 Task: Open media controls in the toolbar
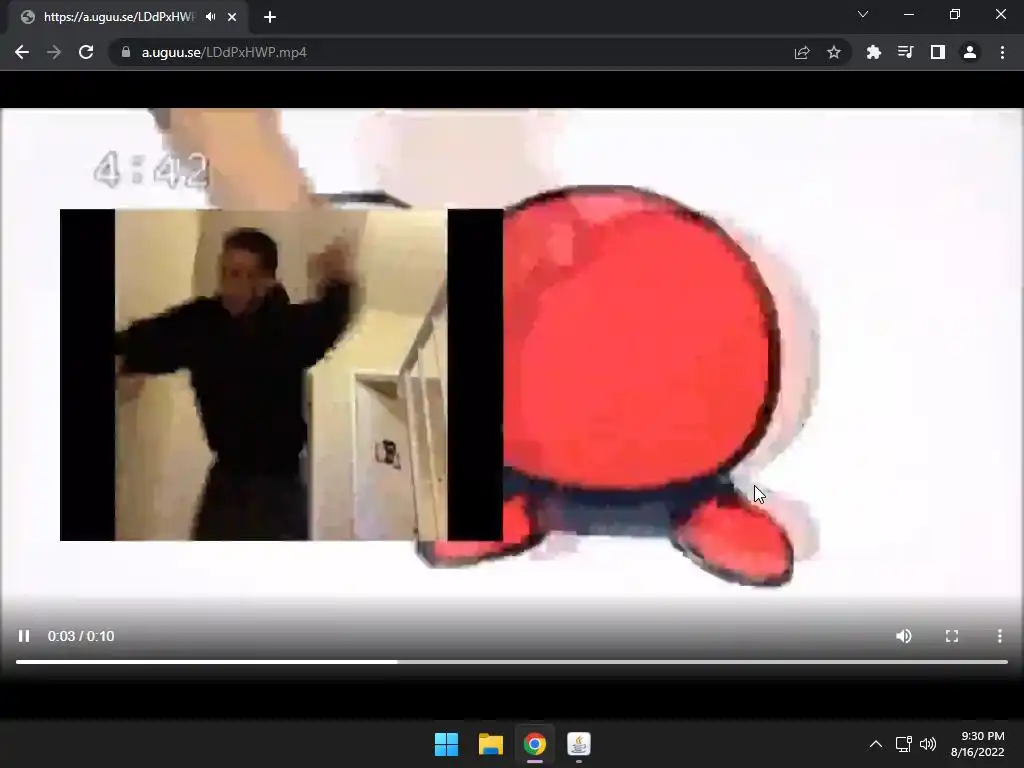tap(905, 52)
